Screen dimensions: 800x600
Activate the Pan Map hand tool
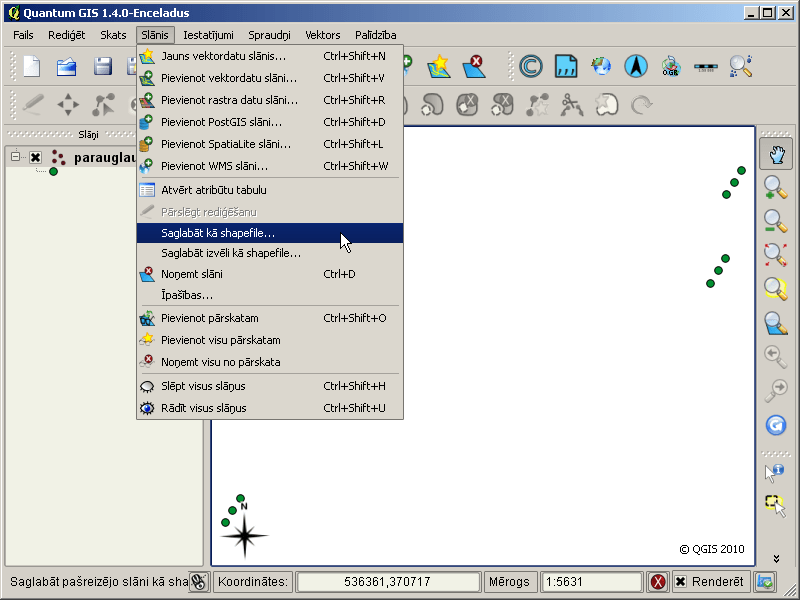click(x=776, y=154)
